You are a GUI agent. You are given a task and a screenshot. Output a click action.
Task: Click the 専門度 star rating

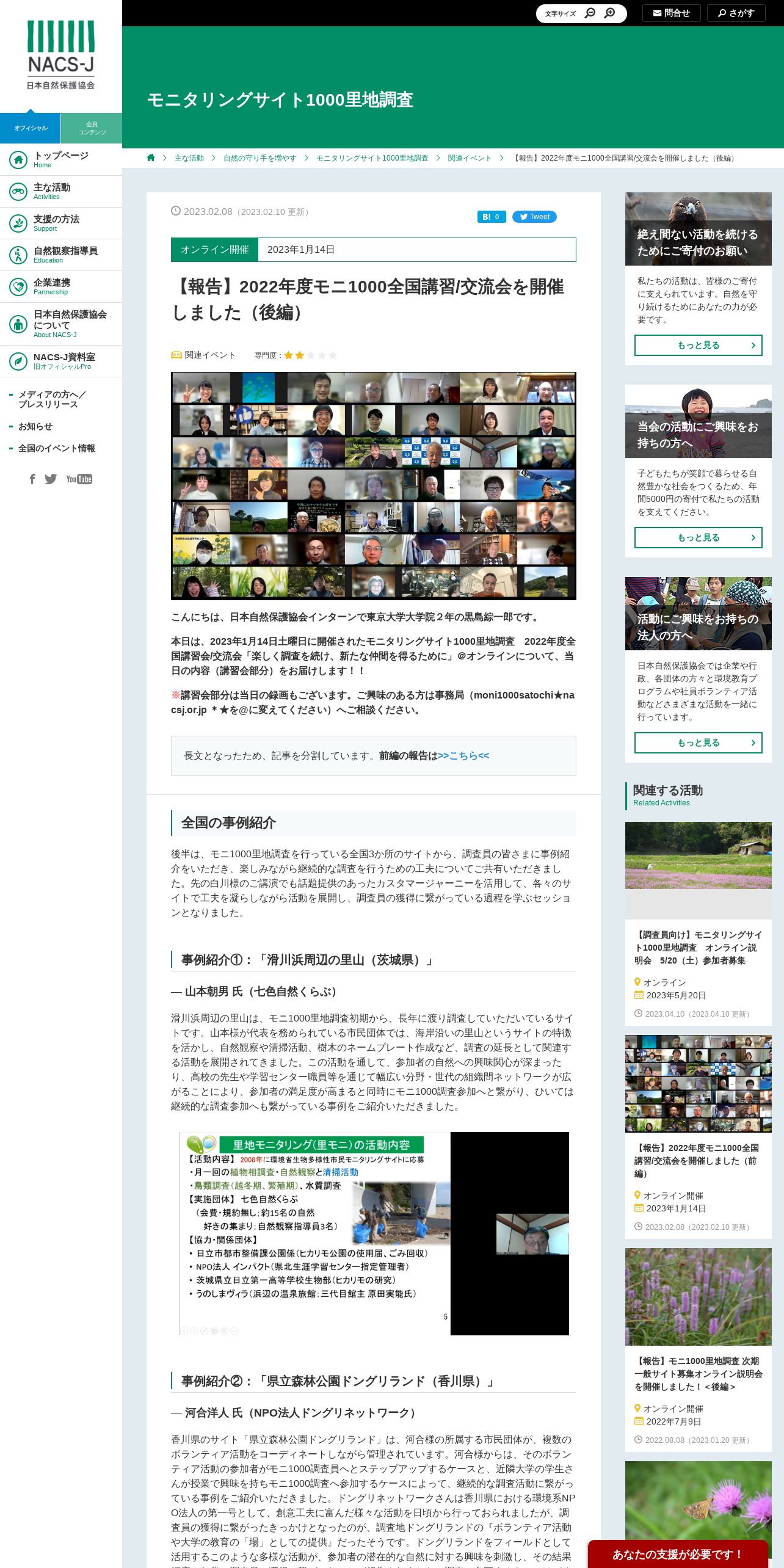click(310, 355)
